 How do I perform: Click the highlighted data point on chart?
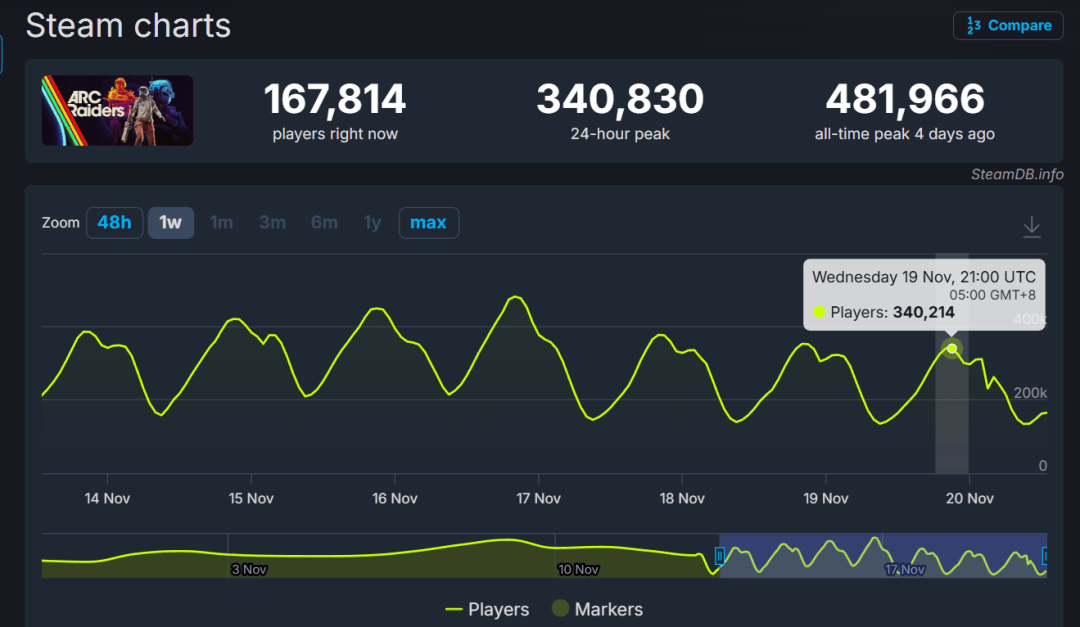point(952,349)
